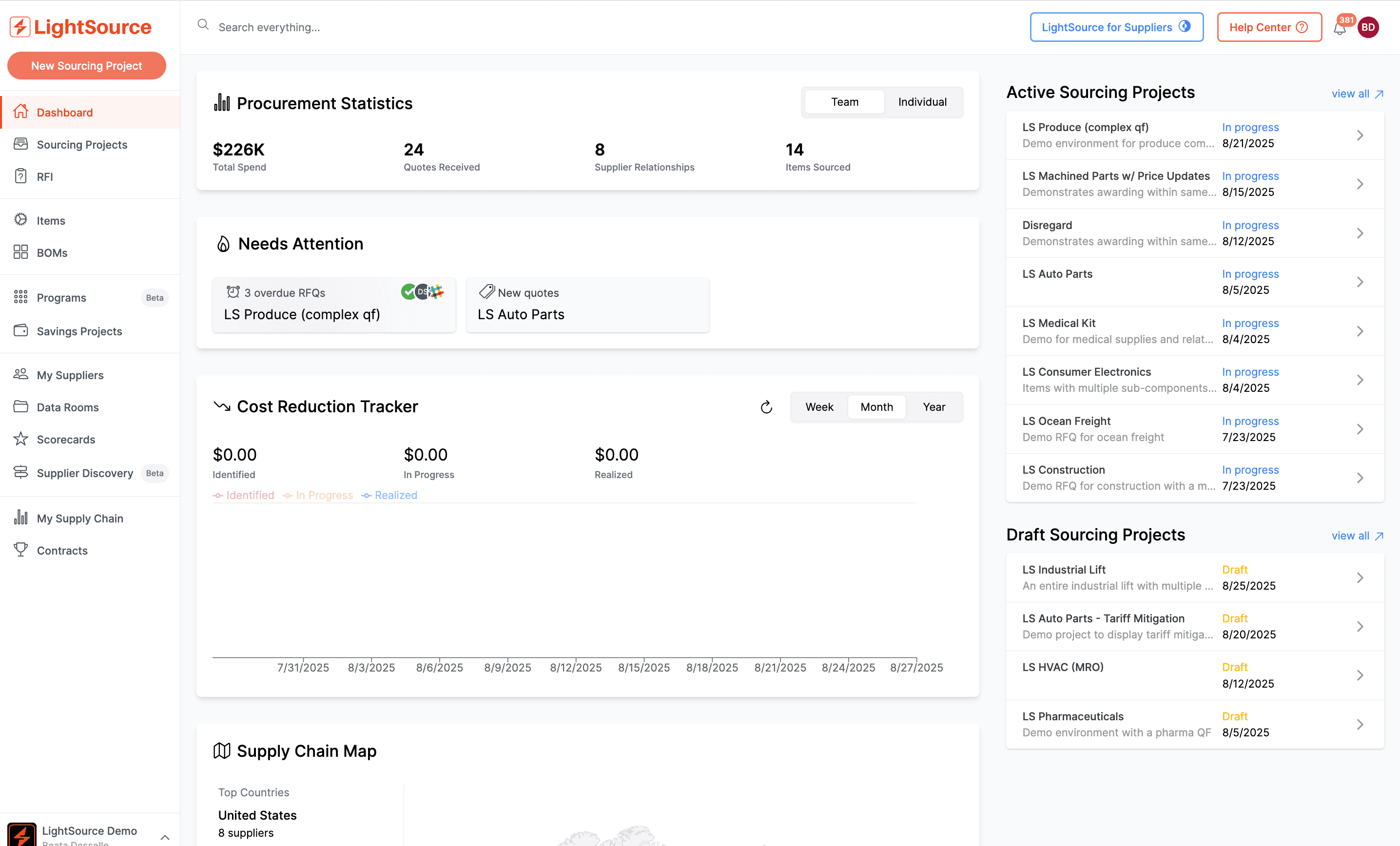Click the Needs Attention flame icon

click(x=223, y=244)
